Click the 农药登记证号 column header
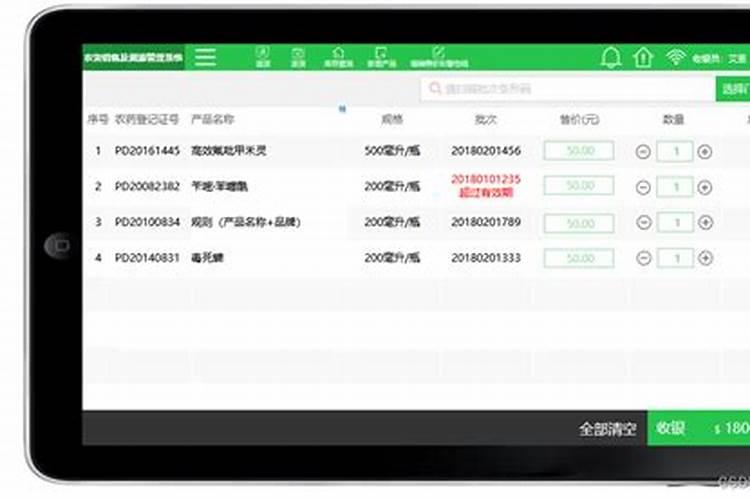This screenshot has height=500, width=750. click(x=146, y=119)
